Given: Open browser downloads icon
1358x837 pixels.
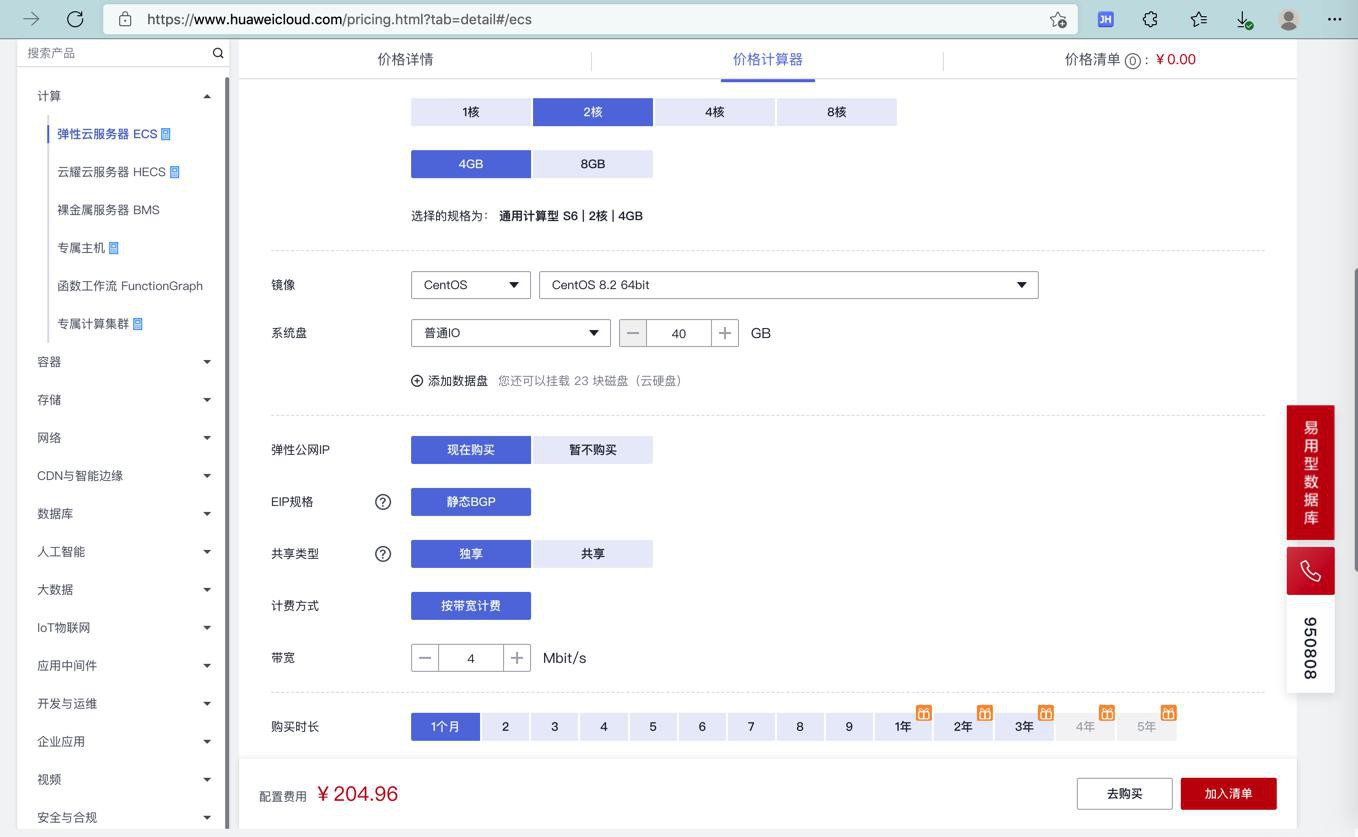Looking at the screenshot, I should coord(1243,19).
